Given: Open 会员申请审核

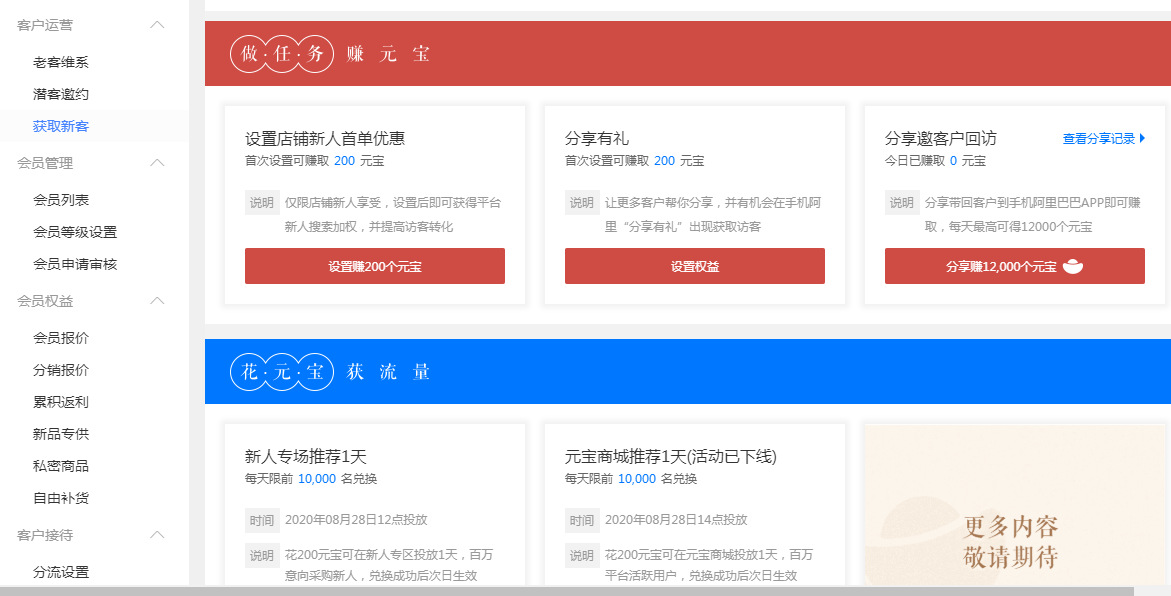Looking at the screenshot, I should pos(75,264).
